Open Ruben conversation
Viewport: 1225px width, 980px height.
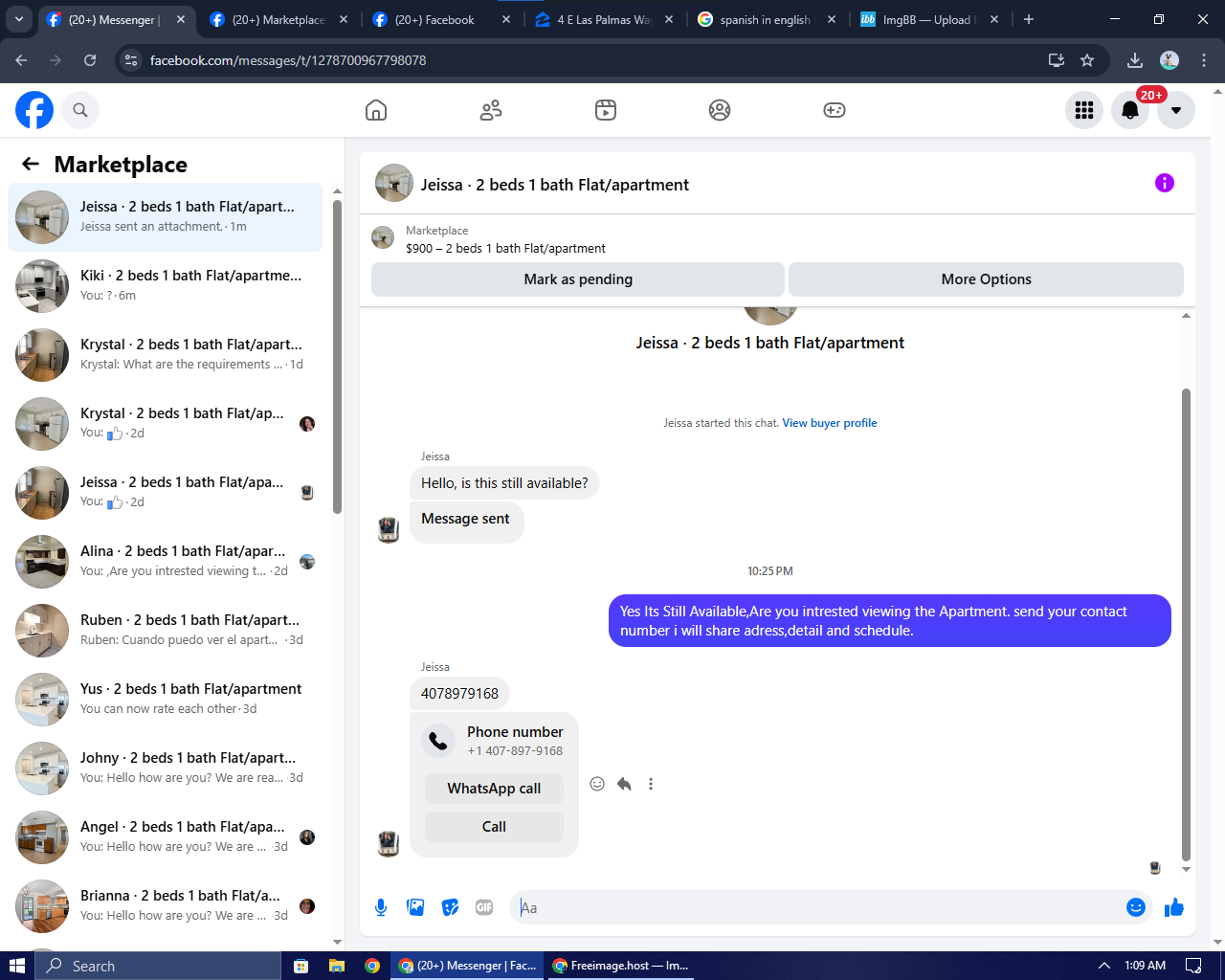pos(165,631)
